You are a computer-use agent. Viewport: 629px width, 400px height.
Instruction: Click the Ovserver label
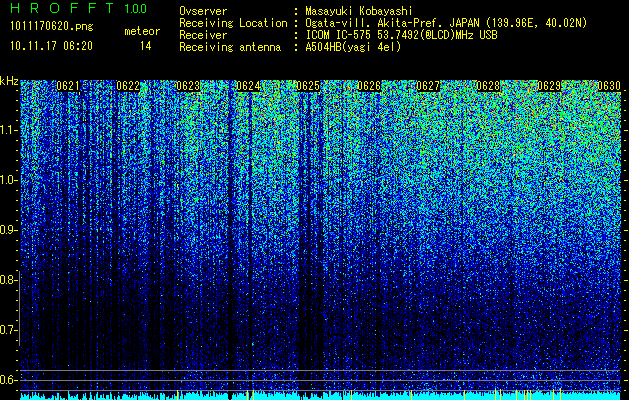[x=203, y=11]
